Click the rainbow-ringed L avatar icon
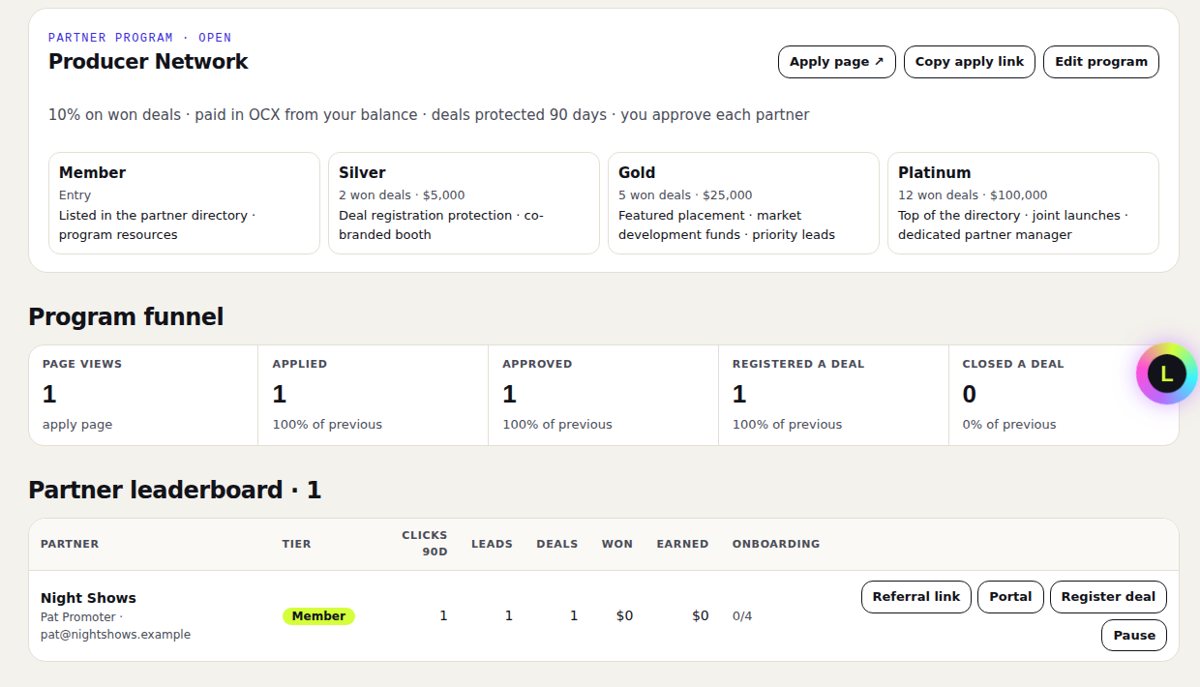Viewport: 1200px width, 687px height. (1166, 374)
